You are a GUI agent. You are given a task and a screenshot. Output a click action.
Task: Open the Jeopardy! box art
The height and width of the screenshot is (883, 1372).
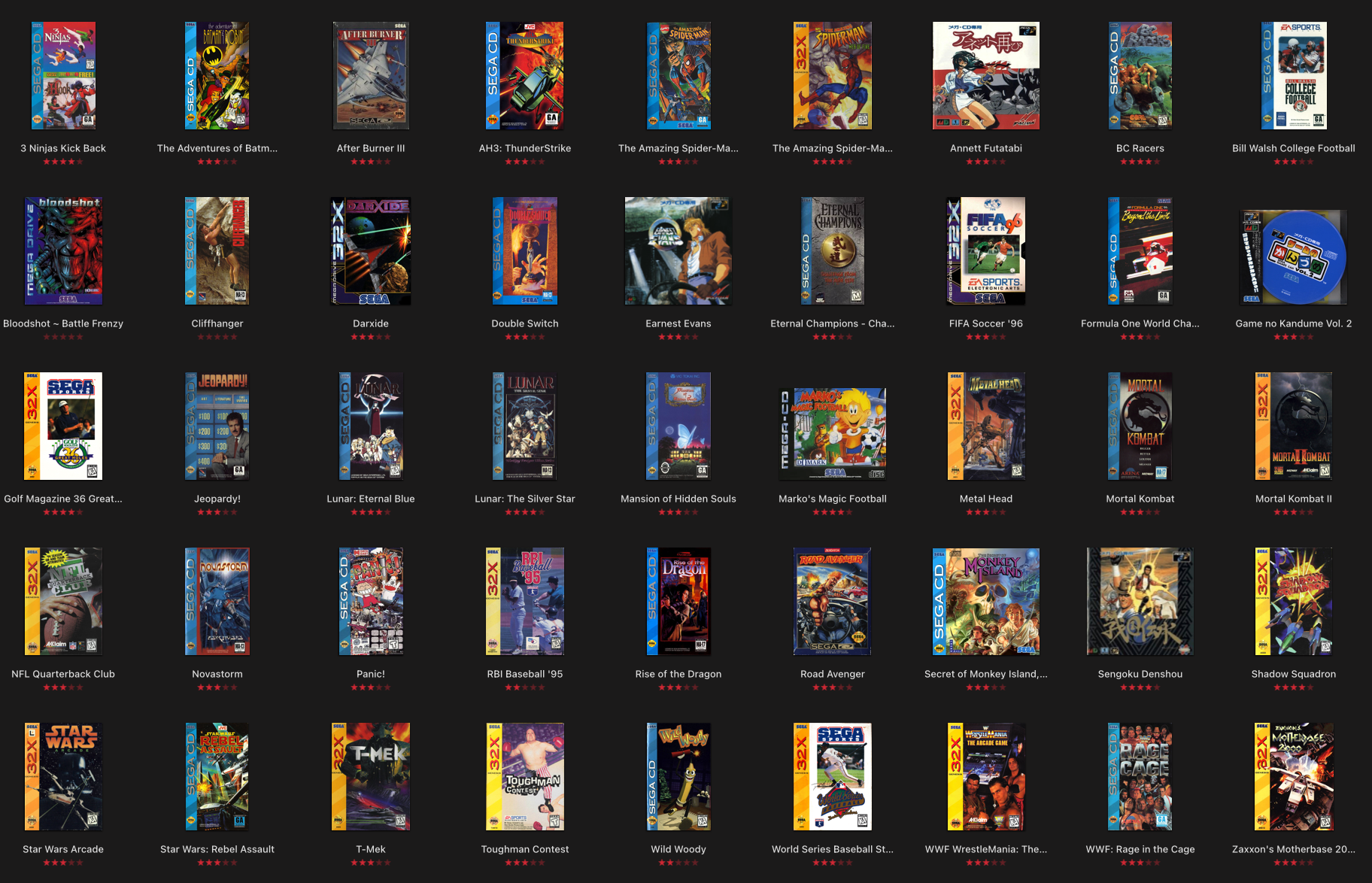coord(217,426)
